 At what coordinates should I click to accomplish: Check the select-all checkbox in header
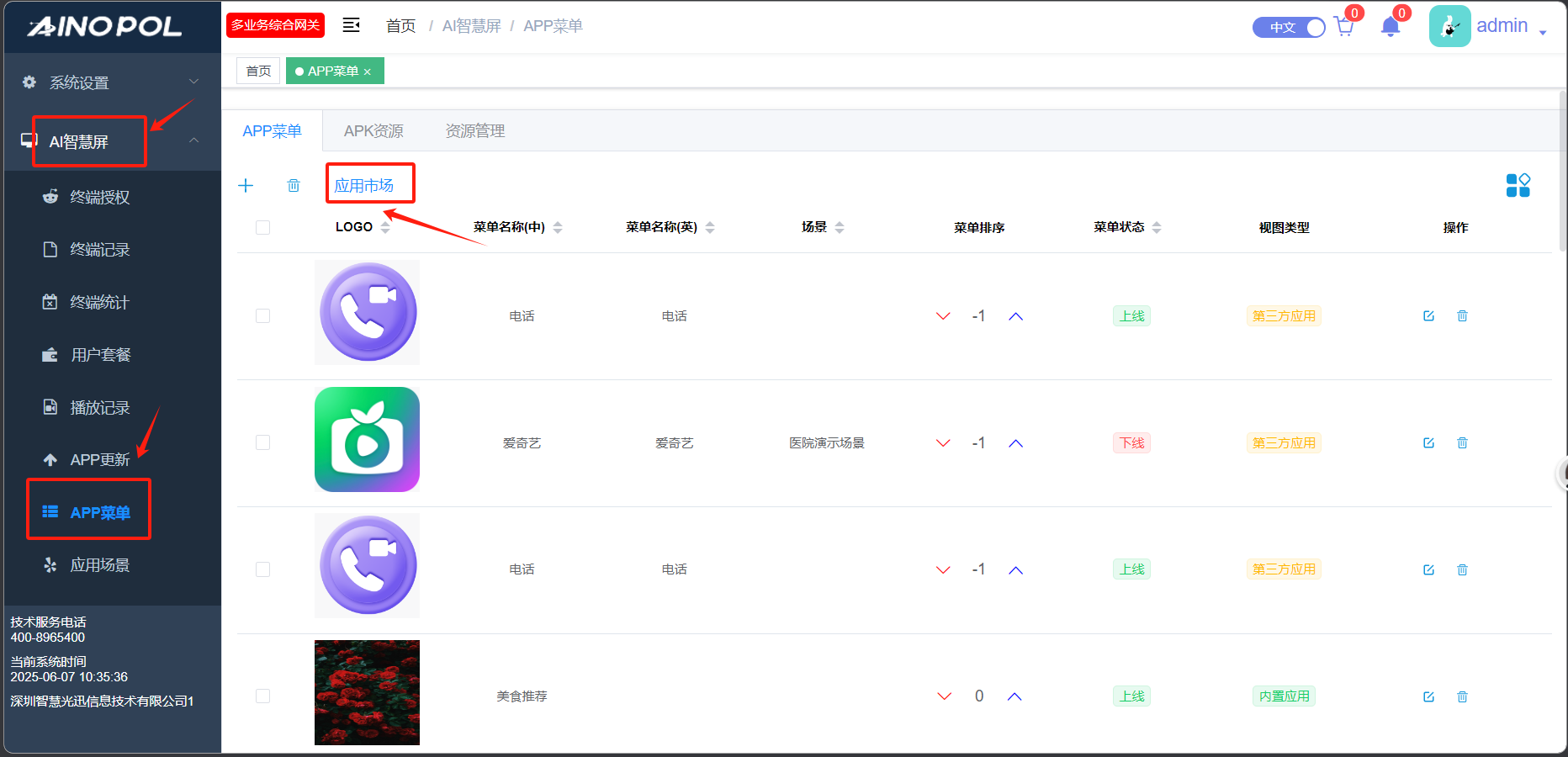pyautogui.click(x=263, y=227)
